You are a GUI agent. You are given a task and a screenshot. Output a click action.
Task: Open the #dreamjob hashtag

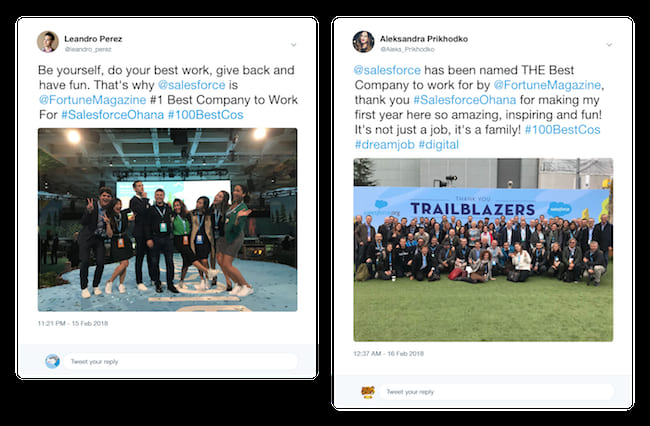[x=385, y=145]
